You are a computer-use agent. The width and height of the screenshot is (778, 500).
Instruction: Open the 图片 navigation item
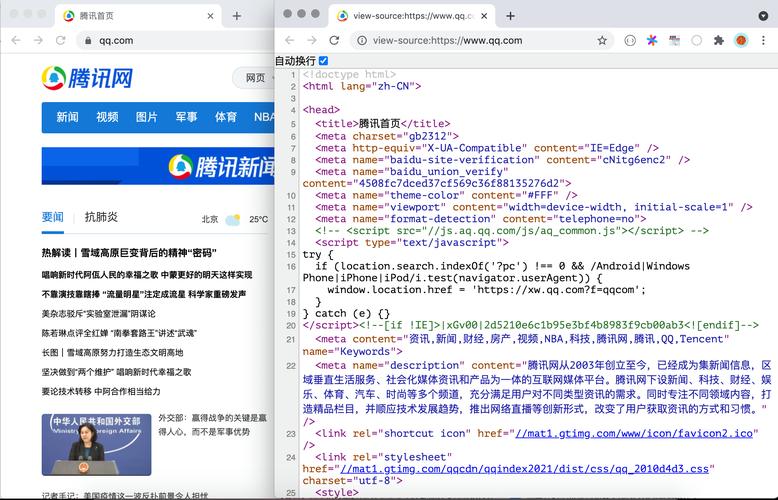tap(146, 117)
